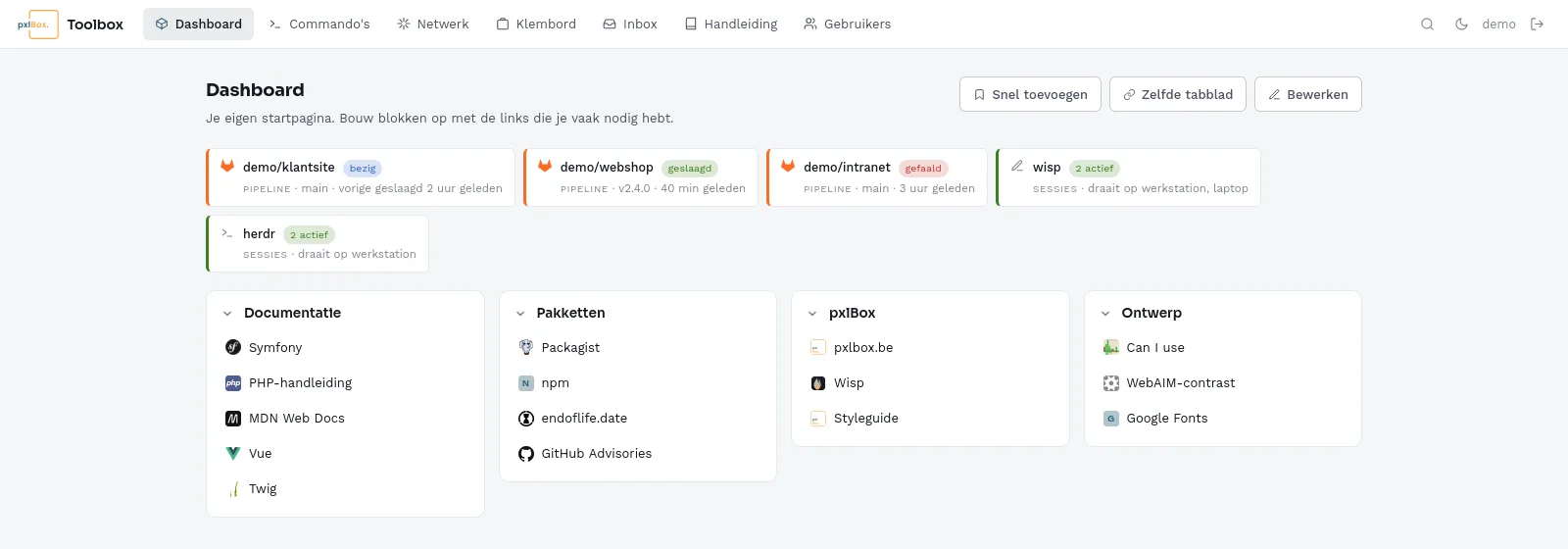Click the Dashboard page heading

point(255,90)
